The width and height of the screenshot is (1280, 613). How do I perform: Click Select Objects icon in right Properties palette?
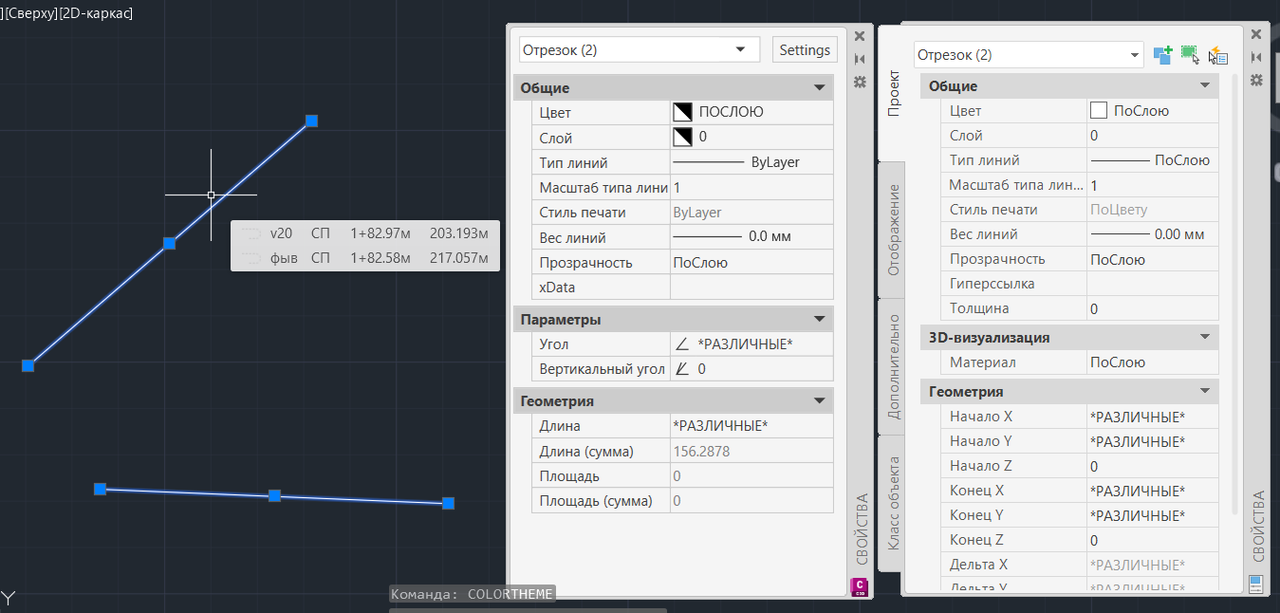pyautogui.click(x=1190, y=55)
